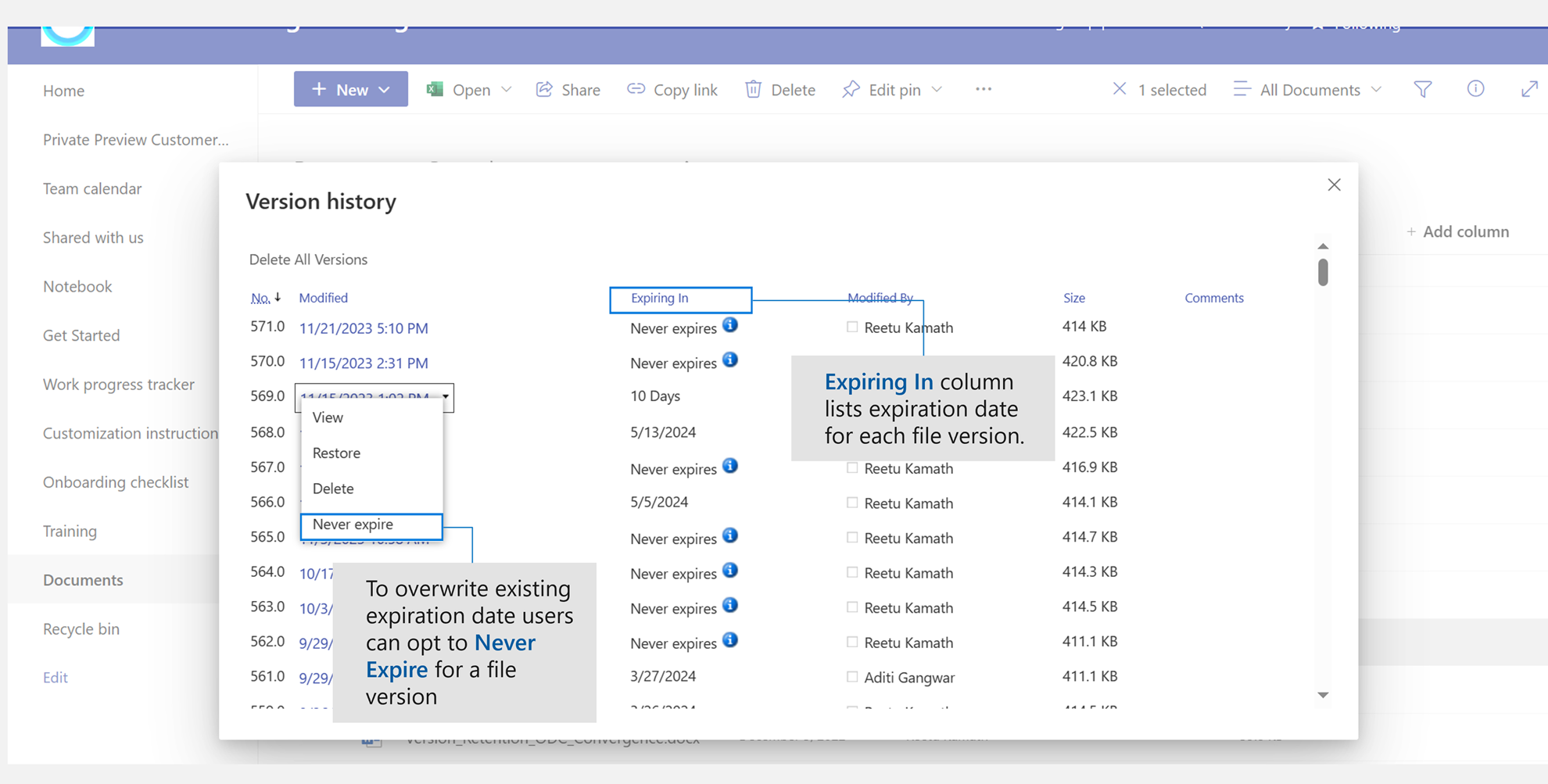1548x784 pixels.
Task: Click info icon for version 570.0
Action: click(730, 360)
